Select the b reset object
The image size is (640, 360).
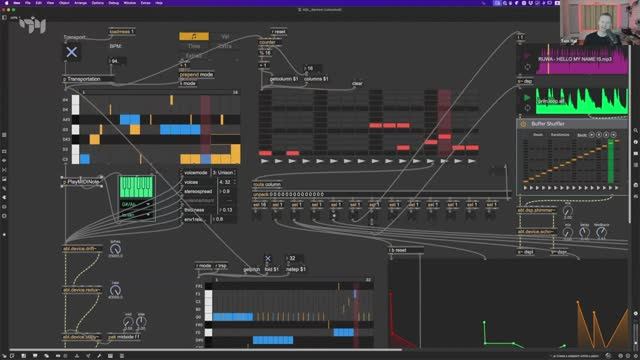406,250
